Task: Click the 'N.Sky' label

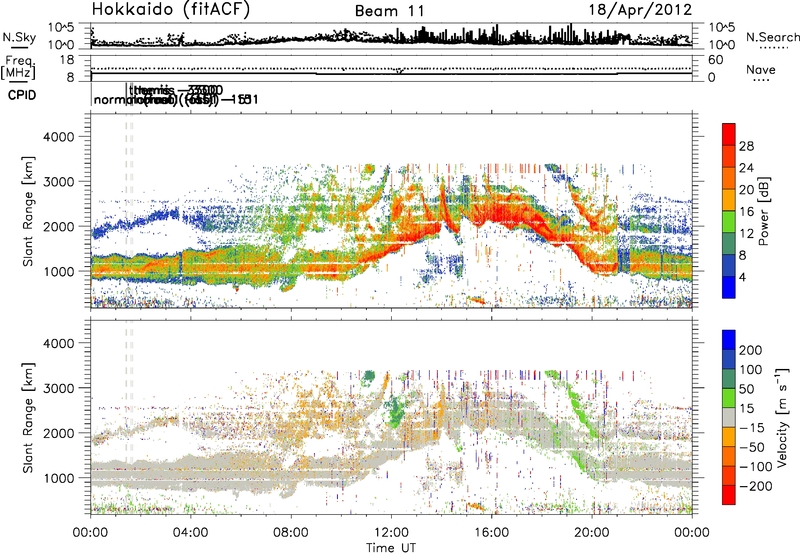Action: [x=19, y=37]
